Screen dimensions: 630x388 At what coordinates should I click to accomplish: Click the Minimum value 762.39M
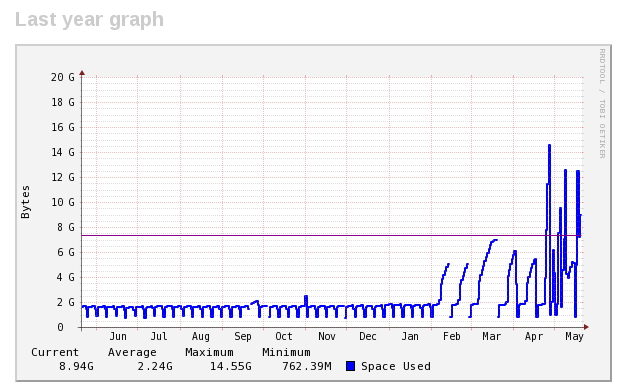click(x=307, y=366)
